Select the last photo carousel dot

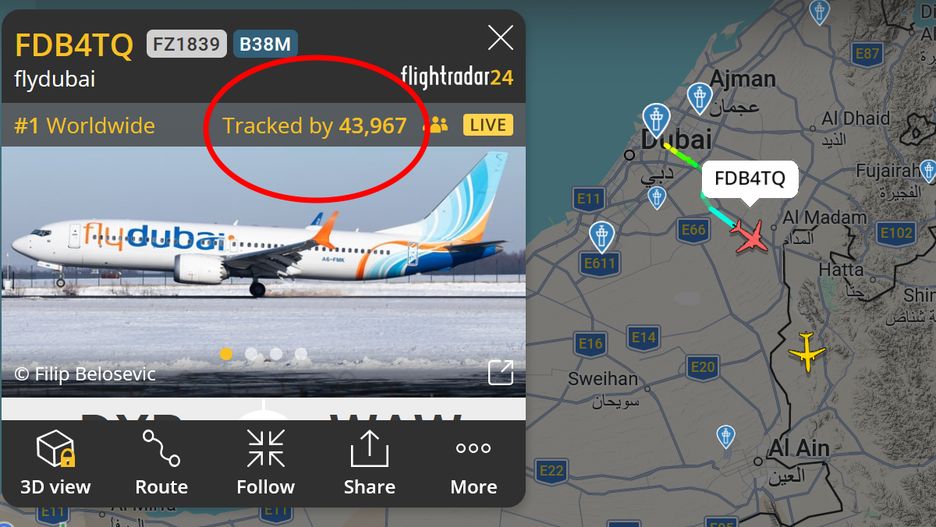click(x=301, y=354)
